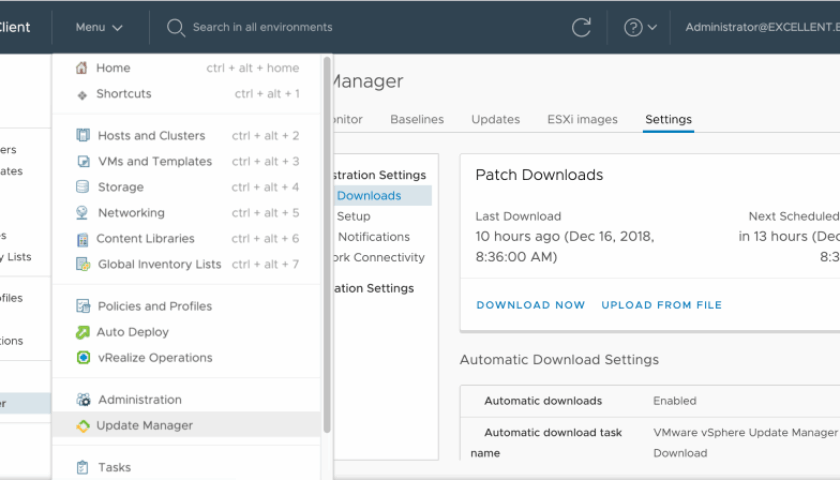
Task: Open Administration menu entry
Action: [187, 400]
